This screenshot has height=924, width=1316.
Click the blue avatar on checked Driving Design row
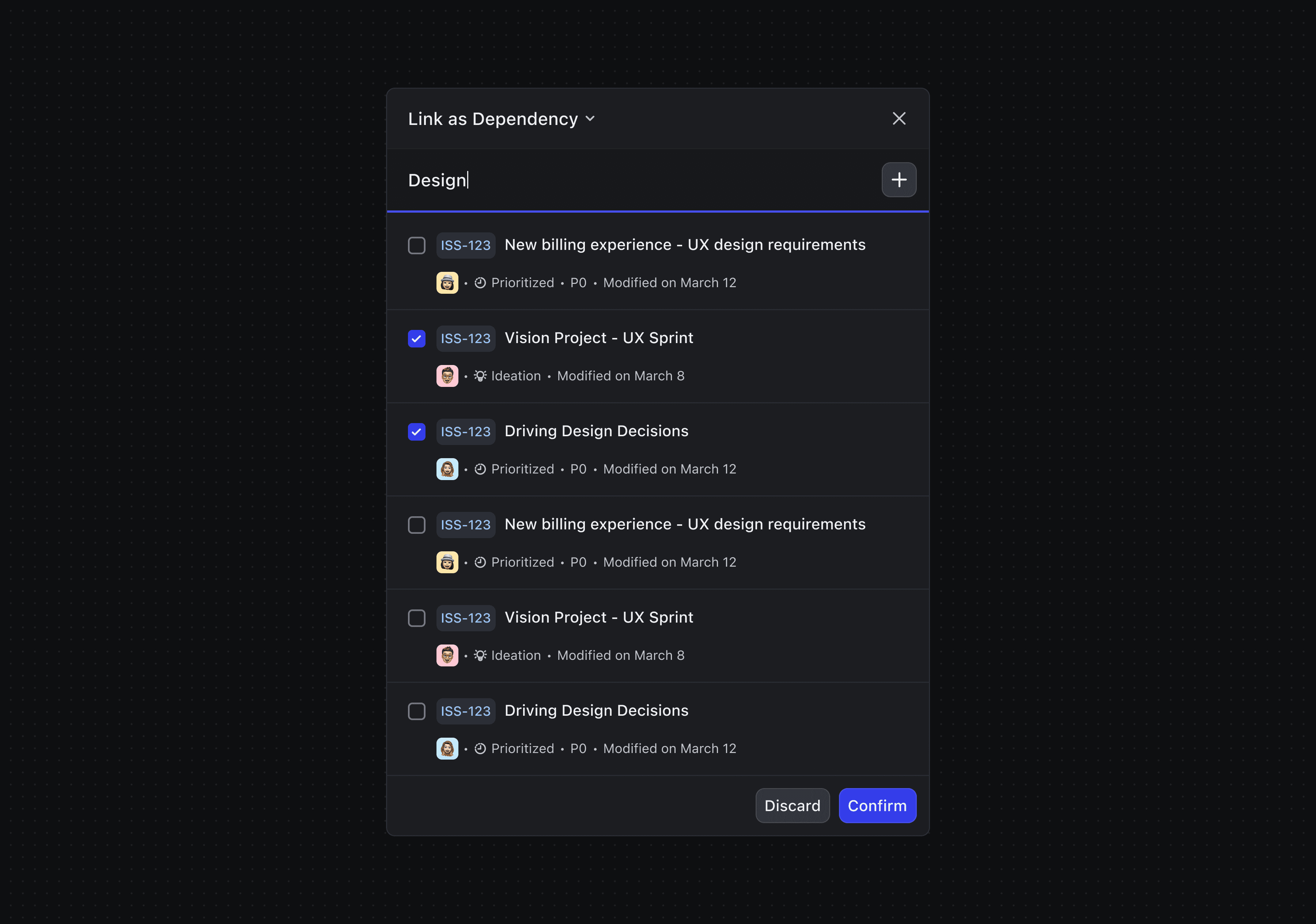[x=447, y=469]
